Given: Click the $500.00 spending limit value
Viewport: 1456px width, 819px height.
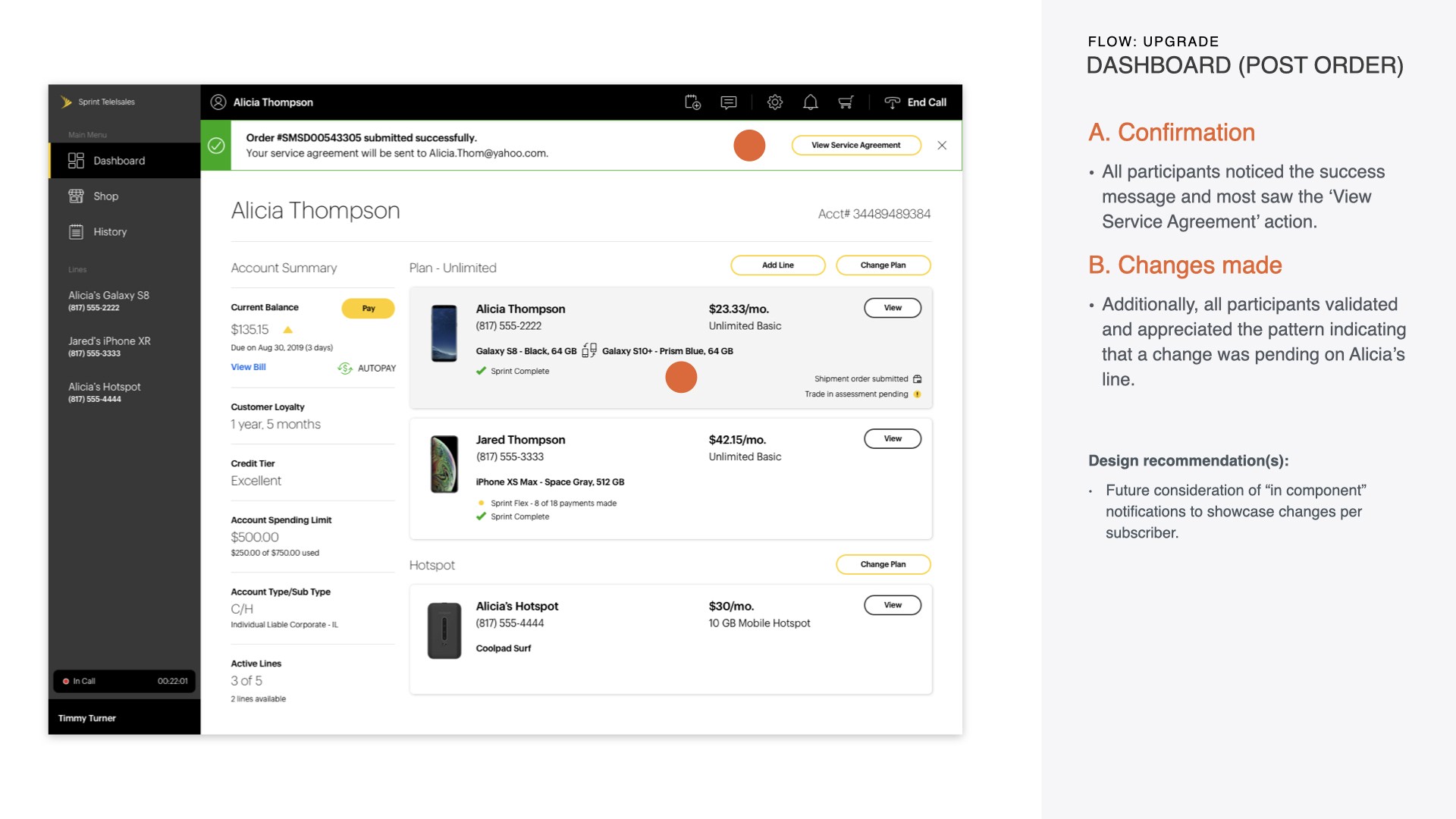Looking at the screenshot, I should click(x=255, y=537).
